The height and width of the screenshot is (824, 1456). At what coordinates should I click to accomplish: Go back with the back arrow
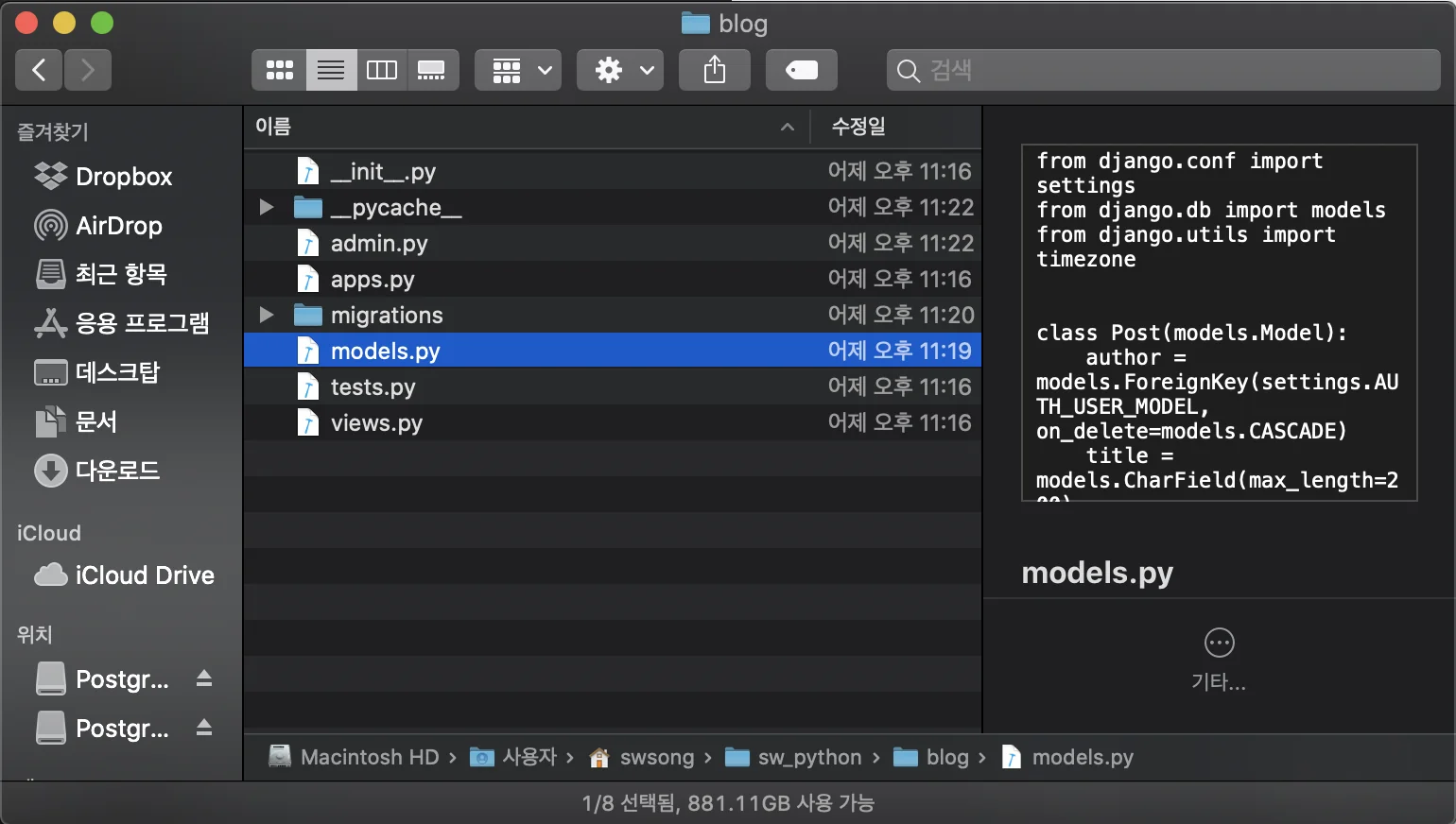[40, 70]
